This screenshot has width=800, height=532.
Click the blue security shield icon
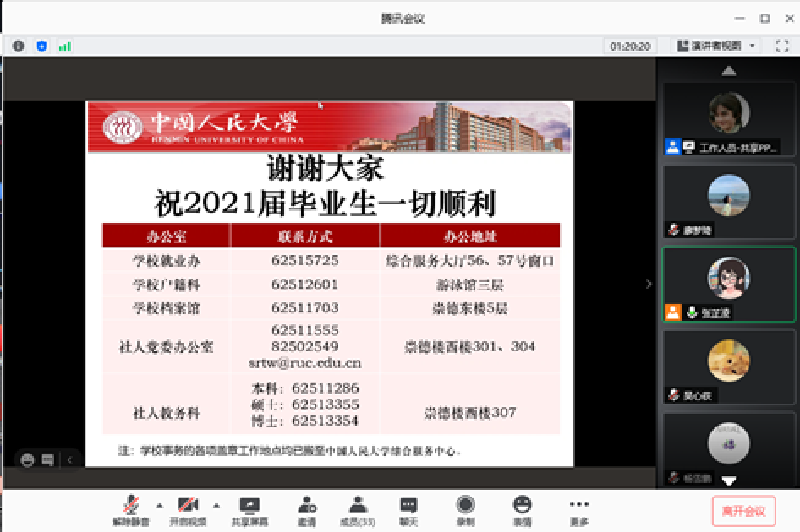point(42,46)
